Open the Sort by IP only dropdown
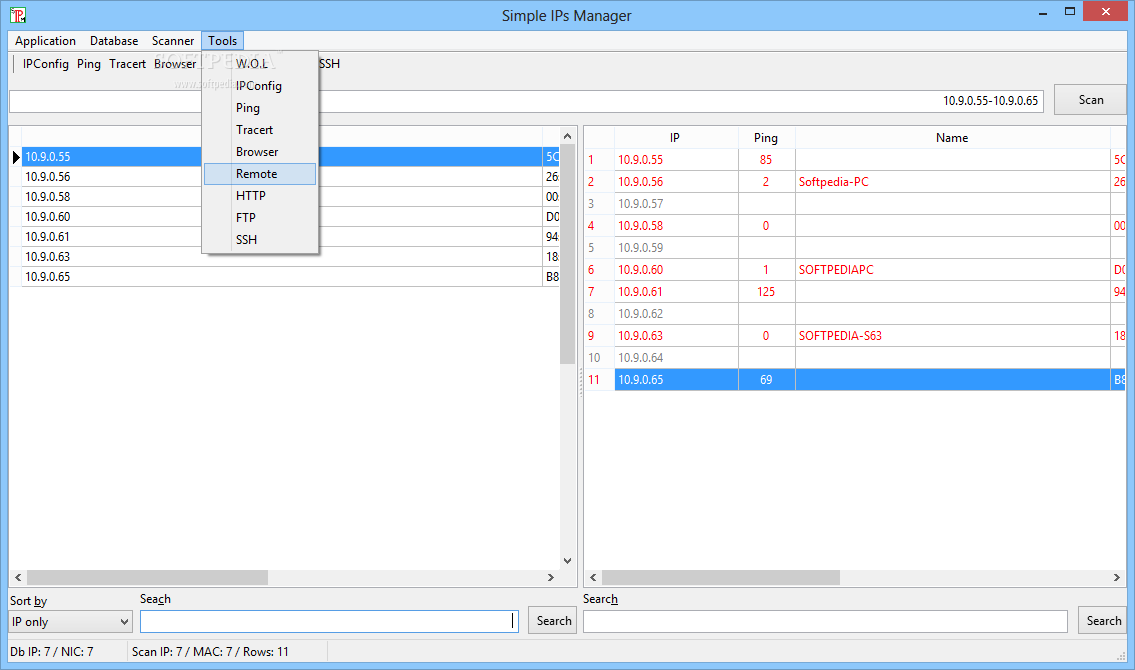This screenshot has width=1135, height=670. (70, 622)
